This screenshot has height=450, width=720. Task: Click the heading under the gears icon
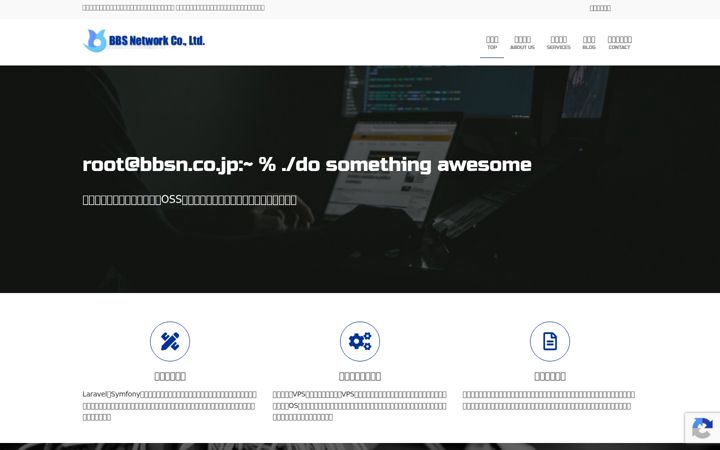pyautogui.click(x=360, y=376)
